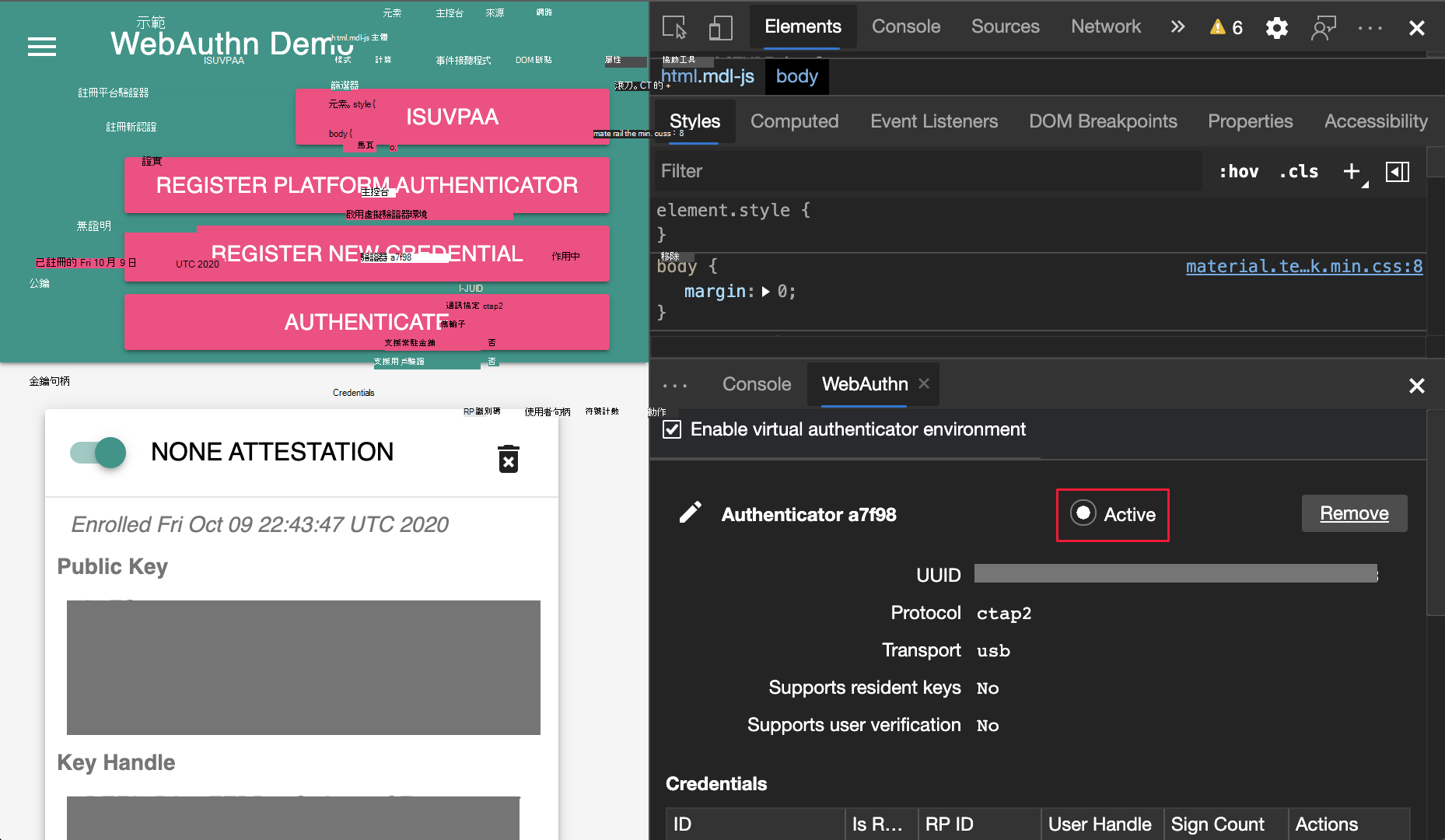Show hidden DevTools panels via chevron
This screenshot has width=1445, height=840.
[x=1177, y=27]
